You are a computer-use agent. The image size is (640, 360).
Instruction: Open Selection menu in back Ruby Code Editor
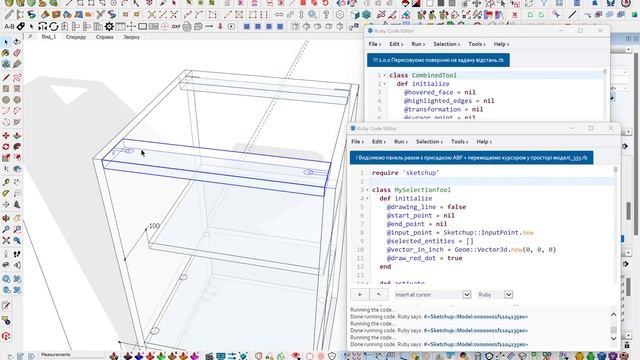pos(446,44)
